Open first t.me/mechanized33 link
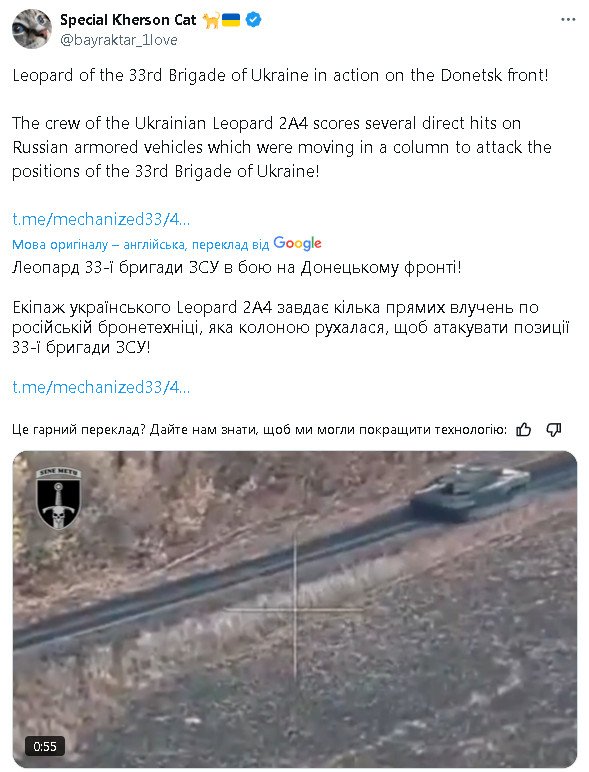This screenshot has height=772, width=589. [x=101, y=219]
